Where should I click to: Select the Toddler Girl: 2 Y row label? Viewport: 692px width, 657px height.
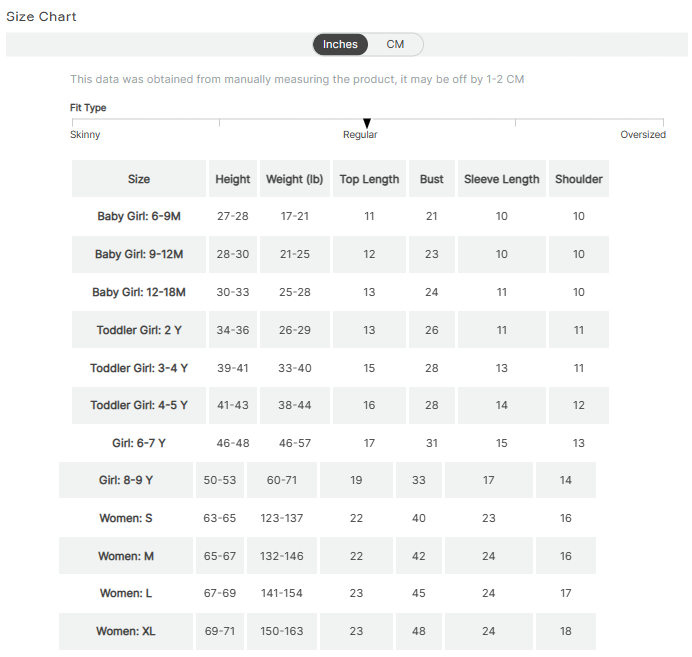139,330
